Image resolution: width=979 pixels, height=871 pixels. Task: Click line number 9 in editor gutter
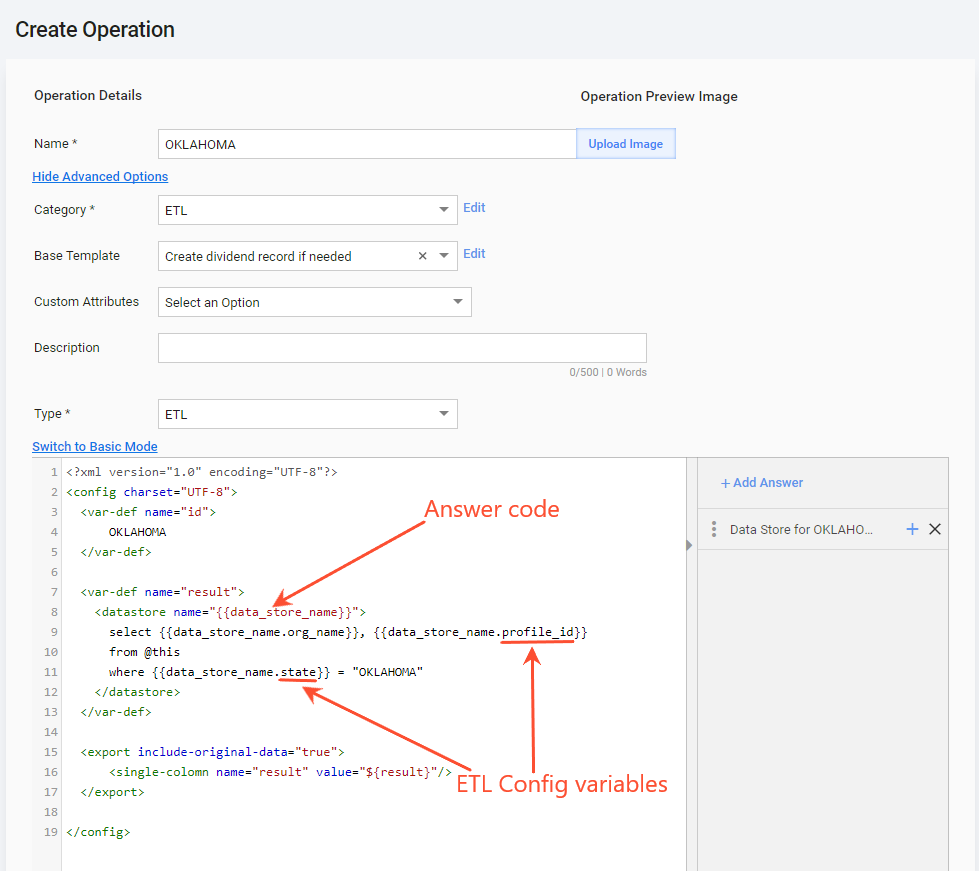[x=54, y=632]
